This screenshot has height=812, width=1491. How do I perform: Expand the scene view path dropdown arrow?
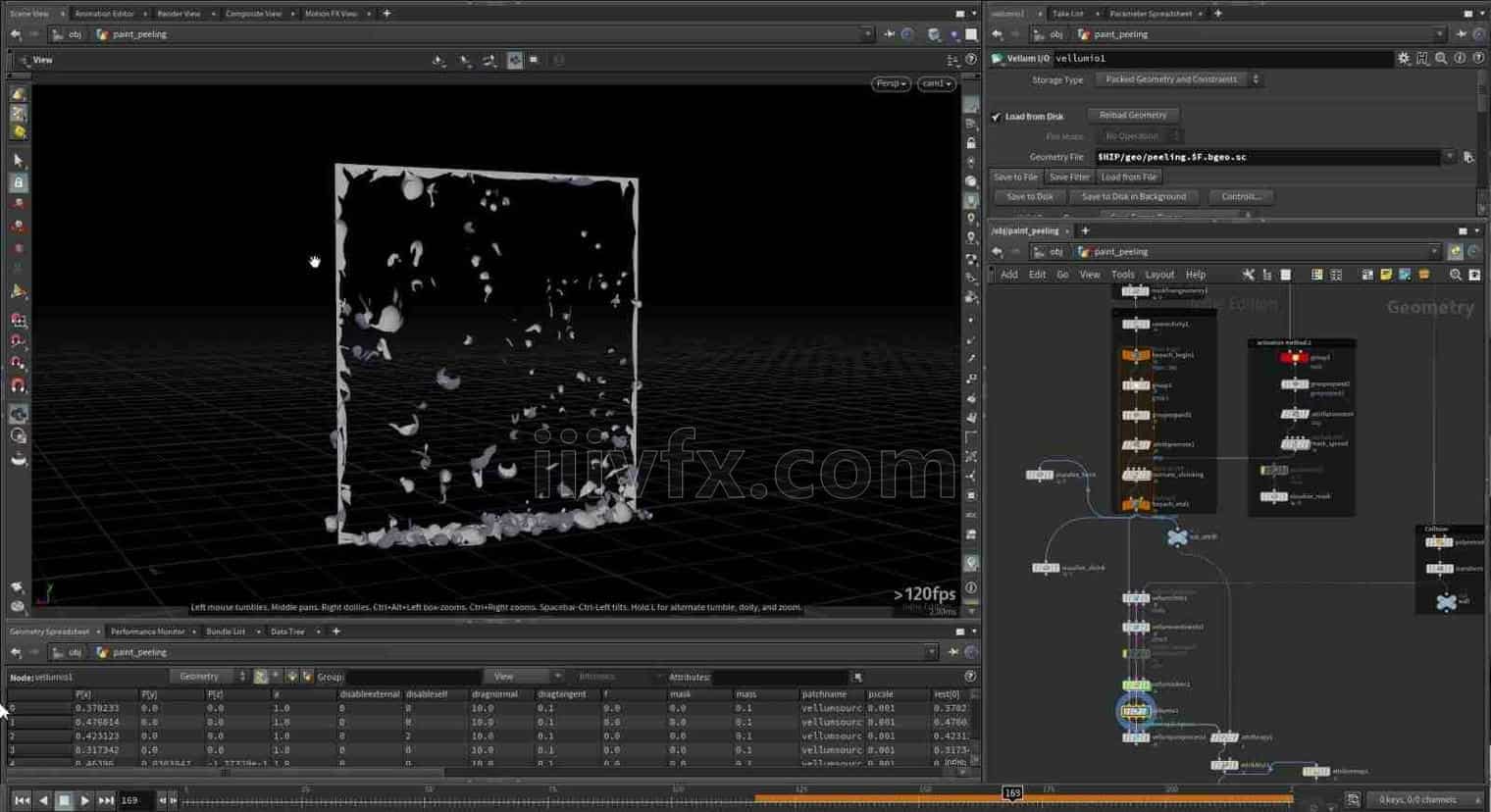tap(867, 34)
